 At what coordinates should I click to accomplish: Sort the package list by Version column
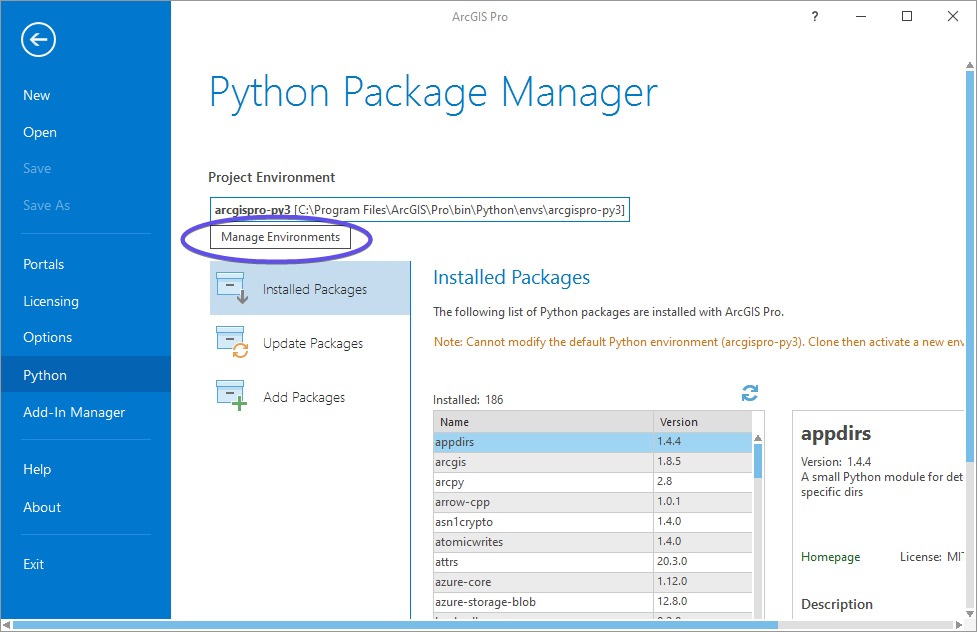point(703,422)
